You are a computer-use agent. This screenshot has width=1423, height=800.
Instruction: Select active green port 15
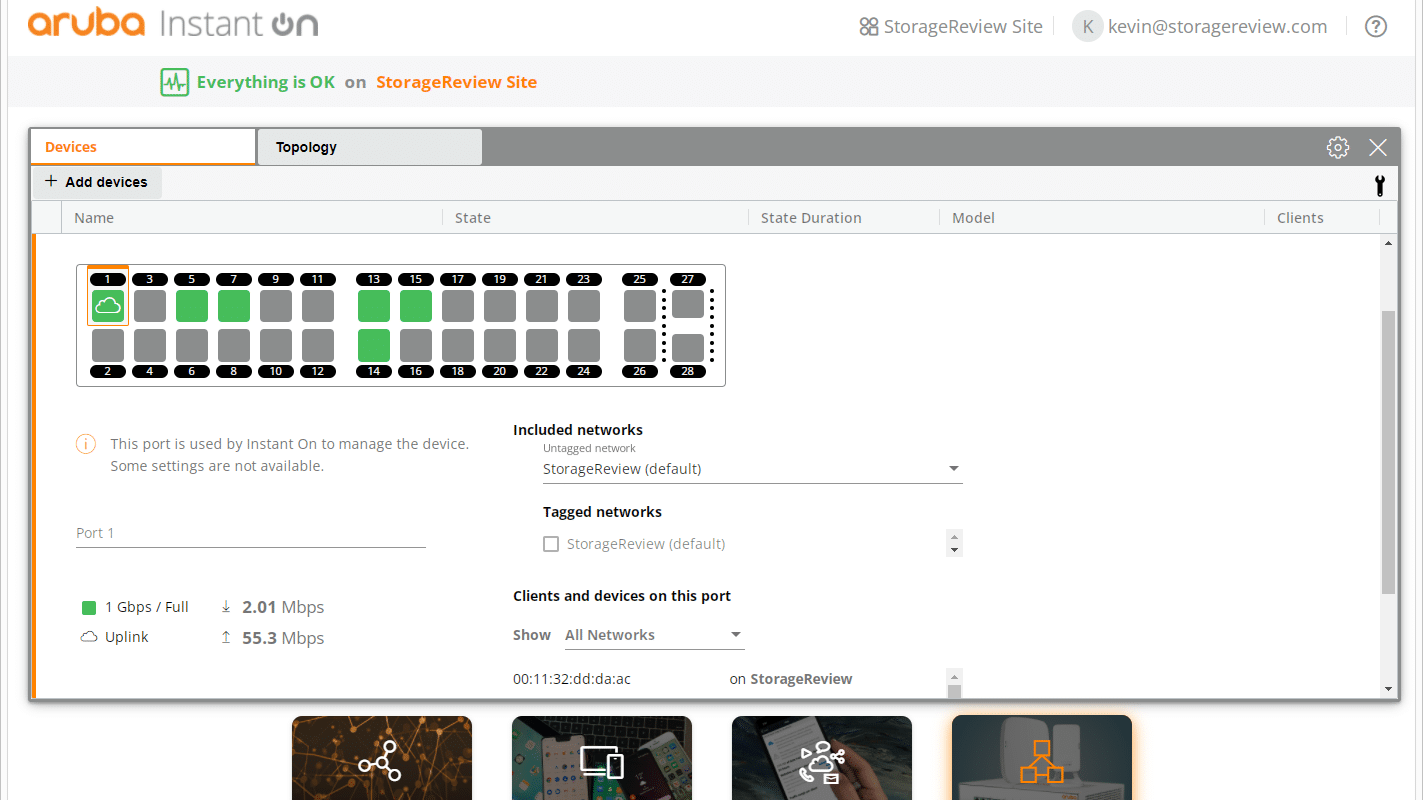pos(416,306)
